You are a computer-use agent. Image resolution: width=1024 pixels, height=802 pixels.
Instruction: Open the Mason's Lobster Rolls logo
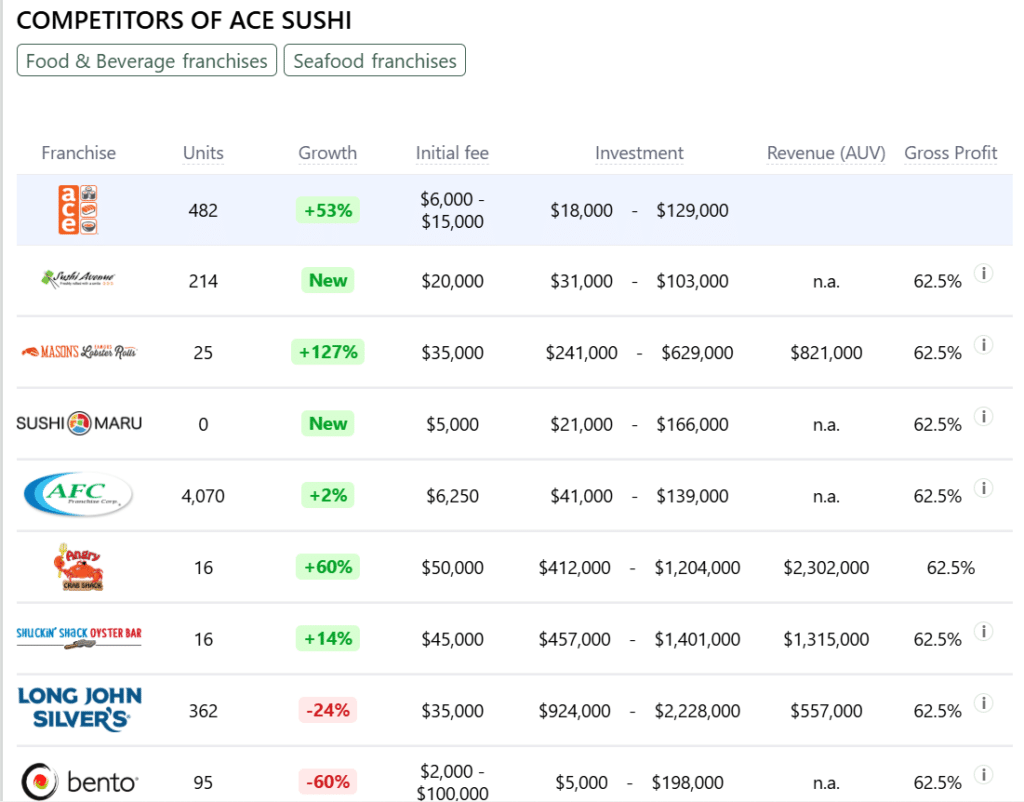coord(78,352)
